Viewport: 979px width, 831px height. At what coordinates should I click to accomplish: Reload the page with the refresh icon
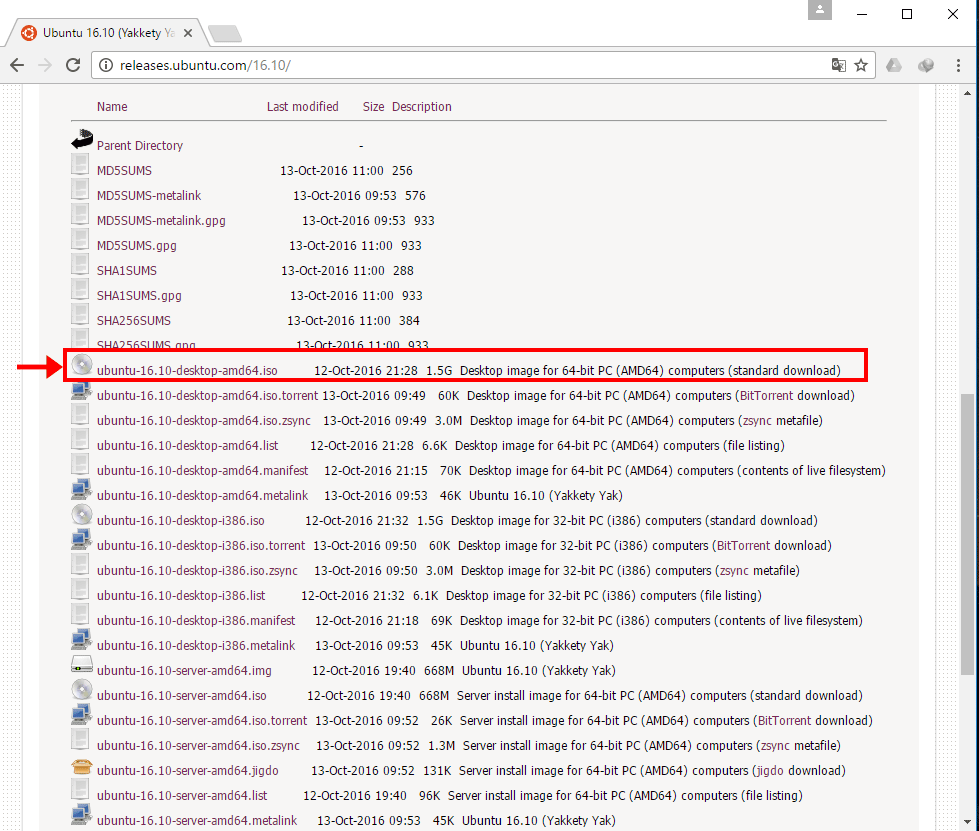73,65
